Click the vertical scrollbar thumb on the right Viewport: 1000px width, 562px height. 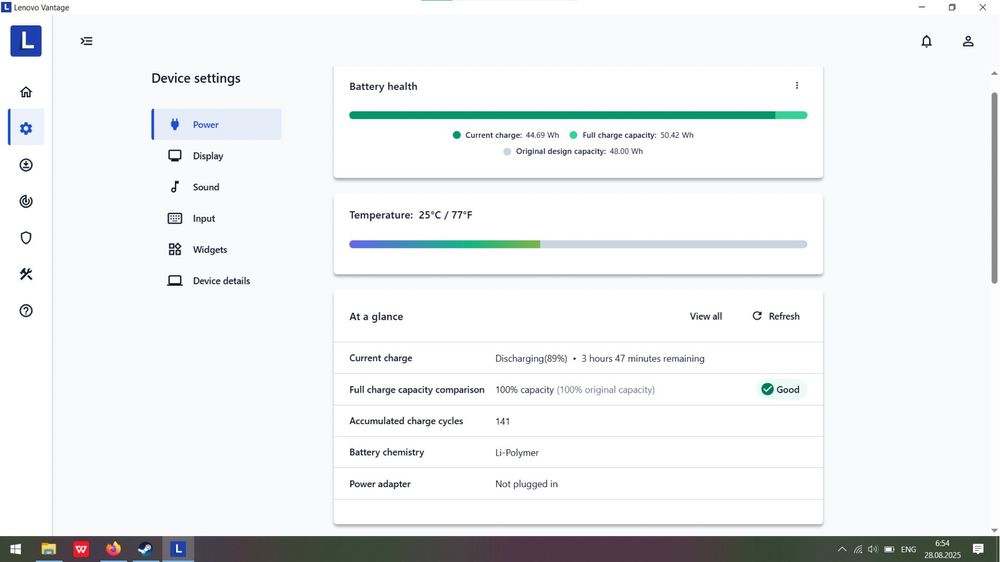(994, 188)
